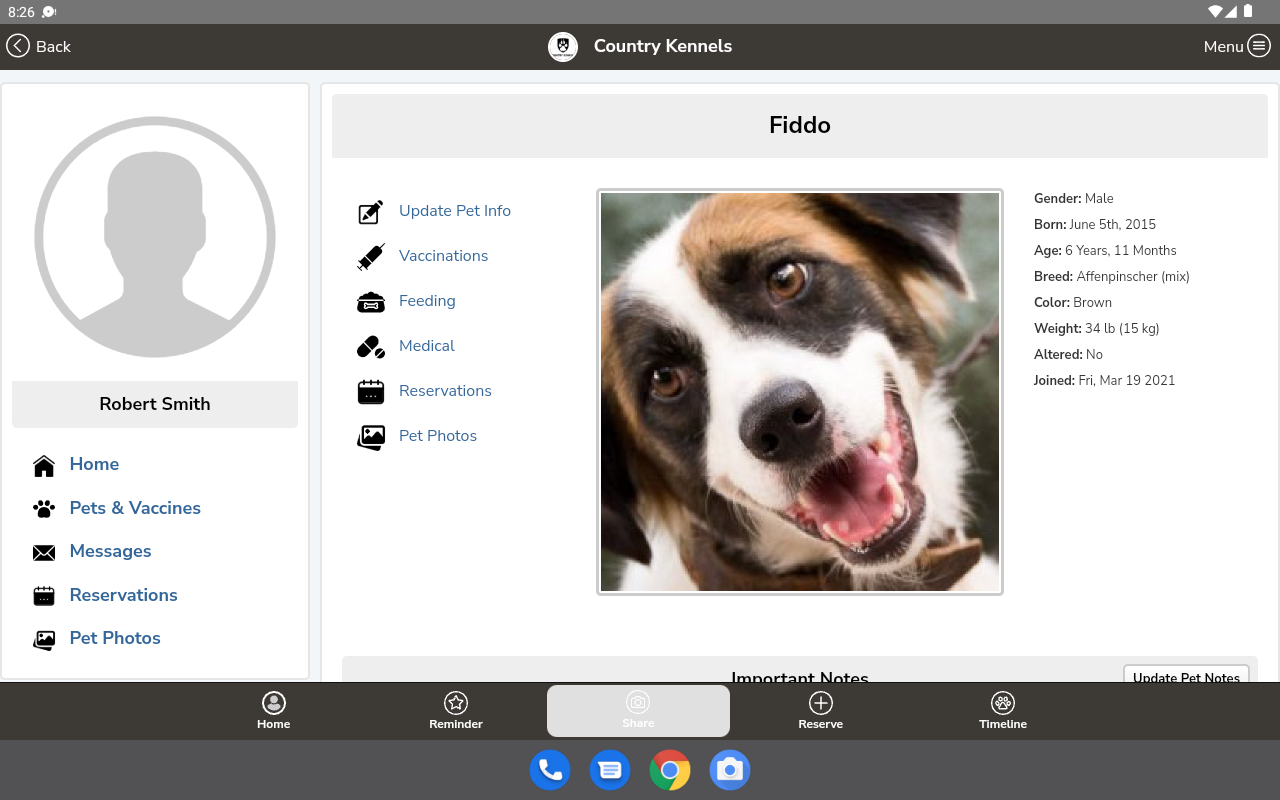Open the Pet Photos link in sidebar
The height and width of the screenshot is (800, 1280).
tap(115, 638)
